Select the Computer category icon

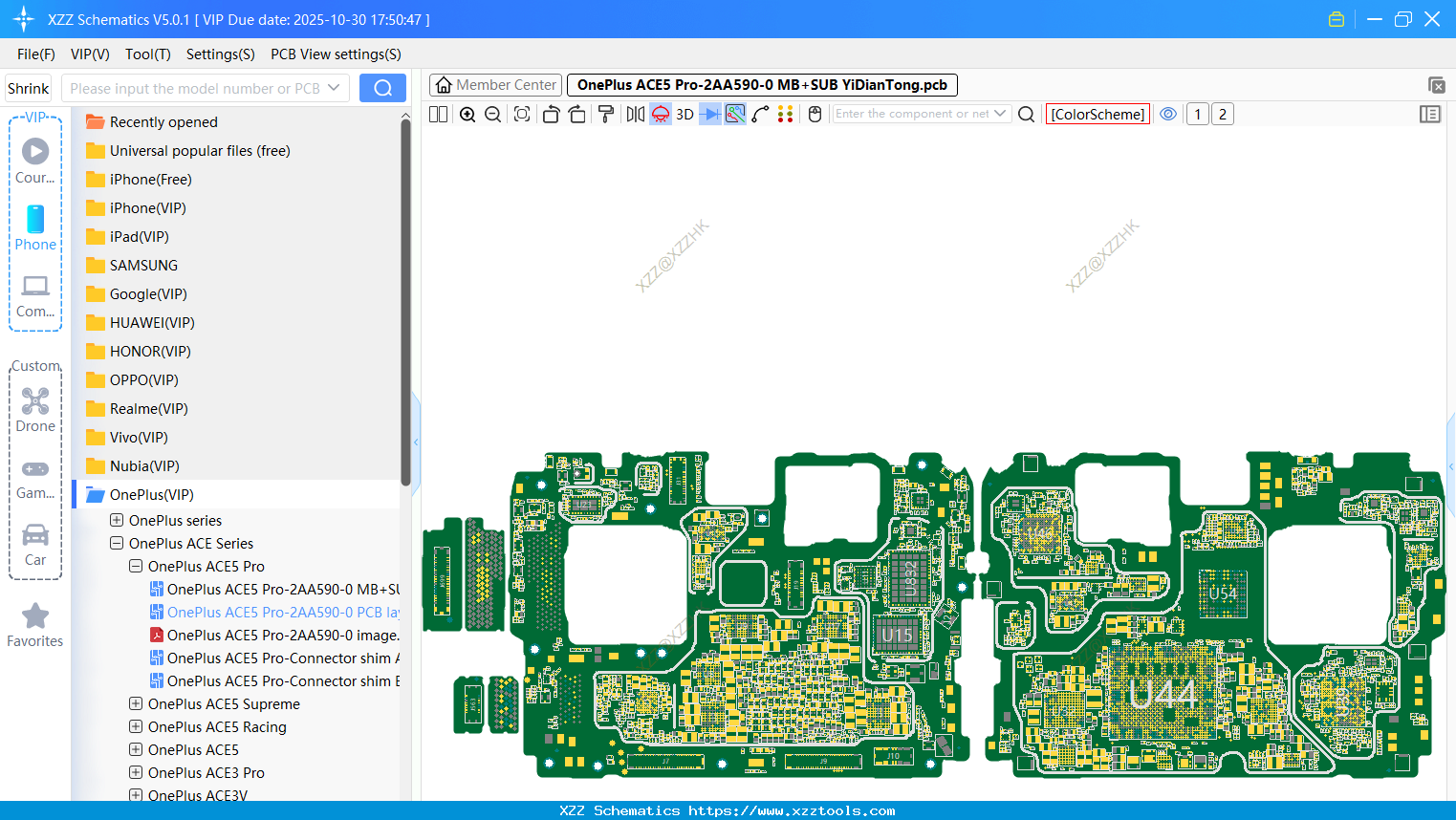click(x=35, y=295)
